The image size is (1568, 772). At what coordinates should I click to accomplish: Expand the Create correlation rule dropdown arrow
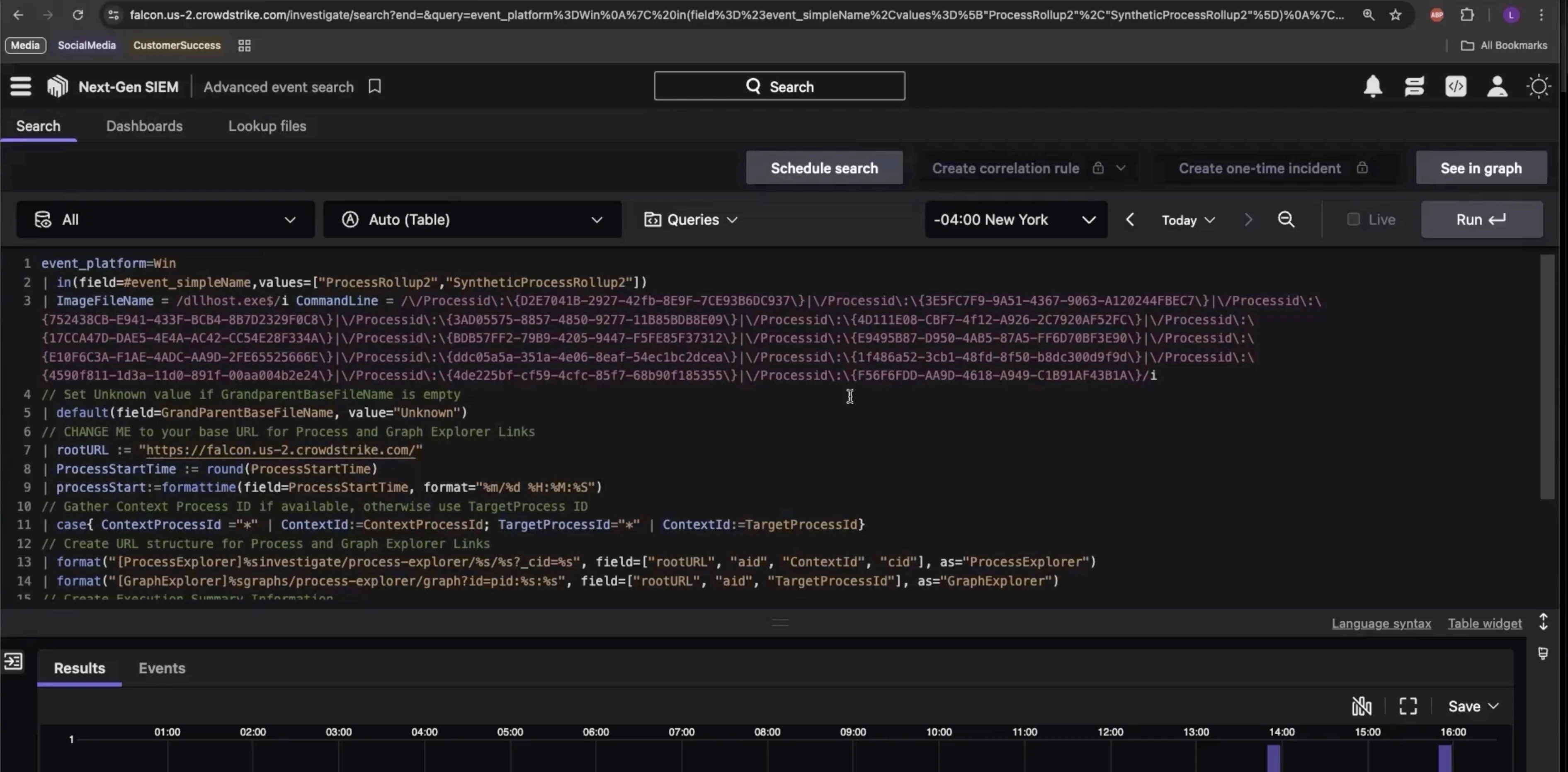(x=1121, y=168)
